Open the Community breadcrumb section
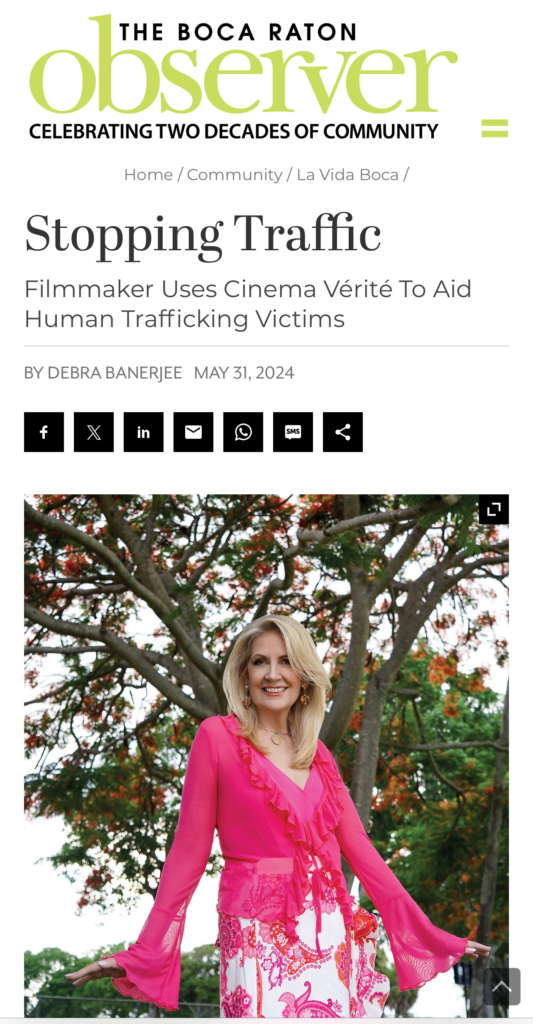The height and width of the screenshot is (1024, 533). pos(234,175)
